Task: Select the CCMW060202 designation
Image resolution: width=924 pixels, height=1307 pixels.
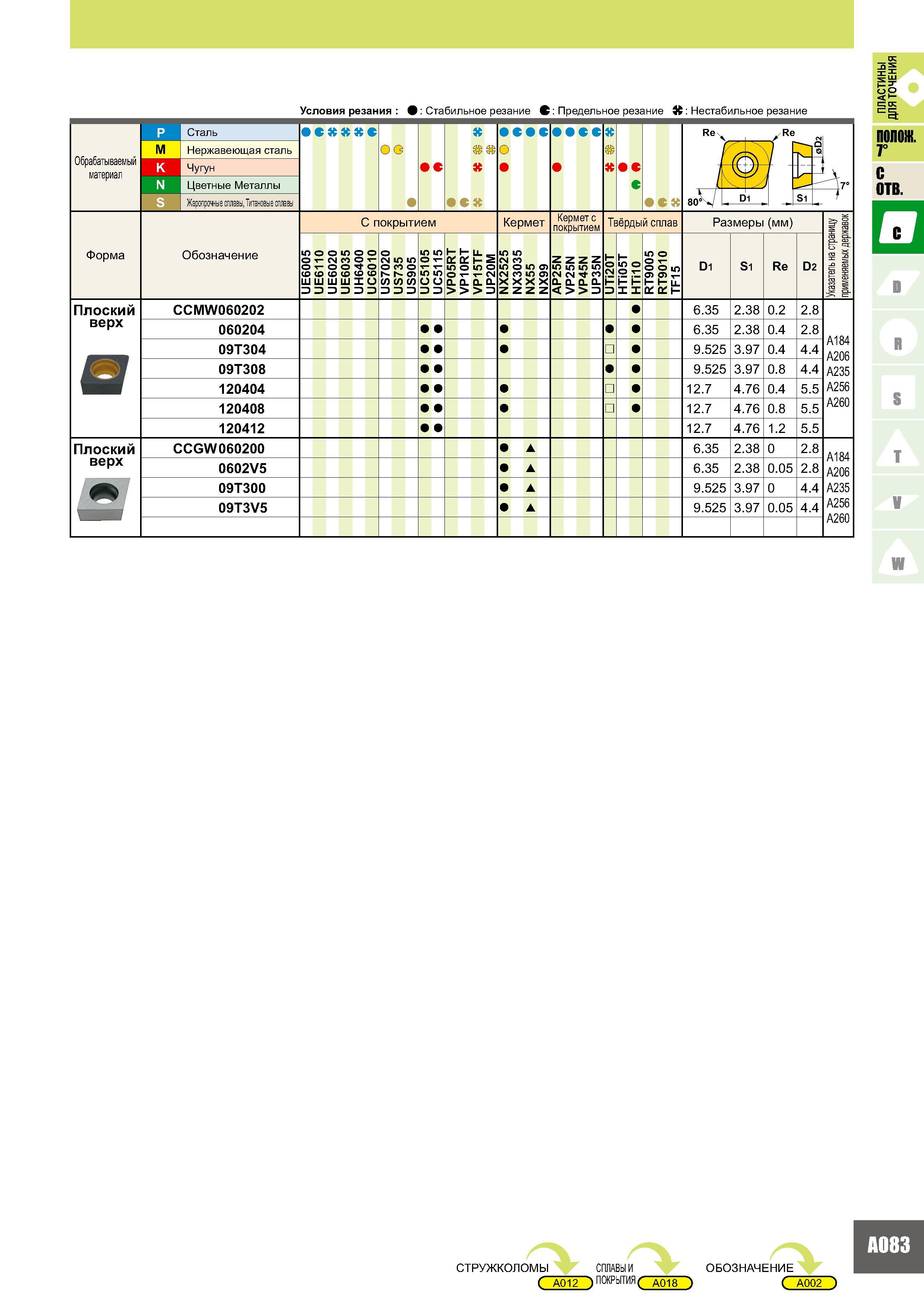Action: click(x=219, y=310)
